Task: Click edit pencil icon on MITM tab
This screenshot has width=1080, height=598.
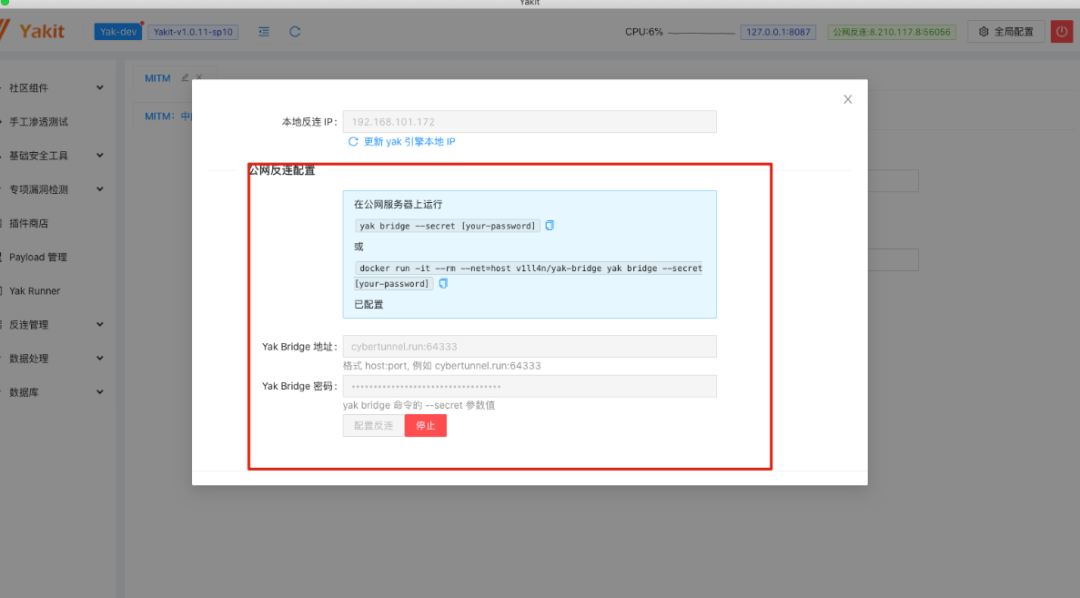Action: click(185, 78)
